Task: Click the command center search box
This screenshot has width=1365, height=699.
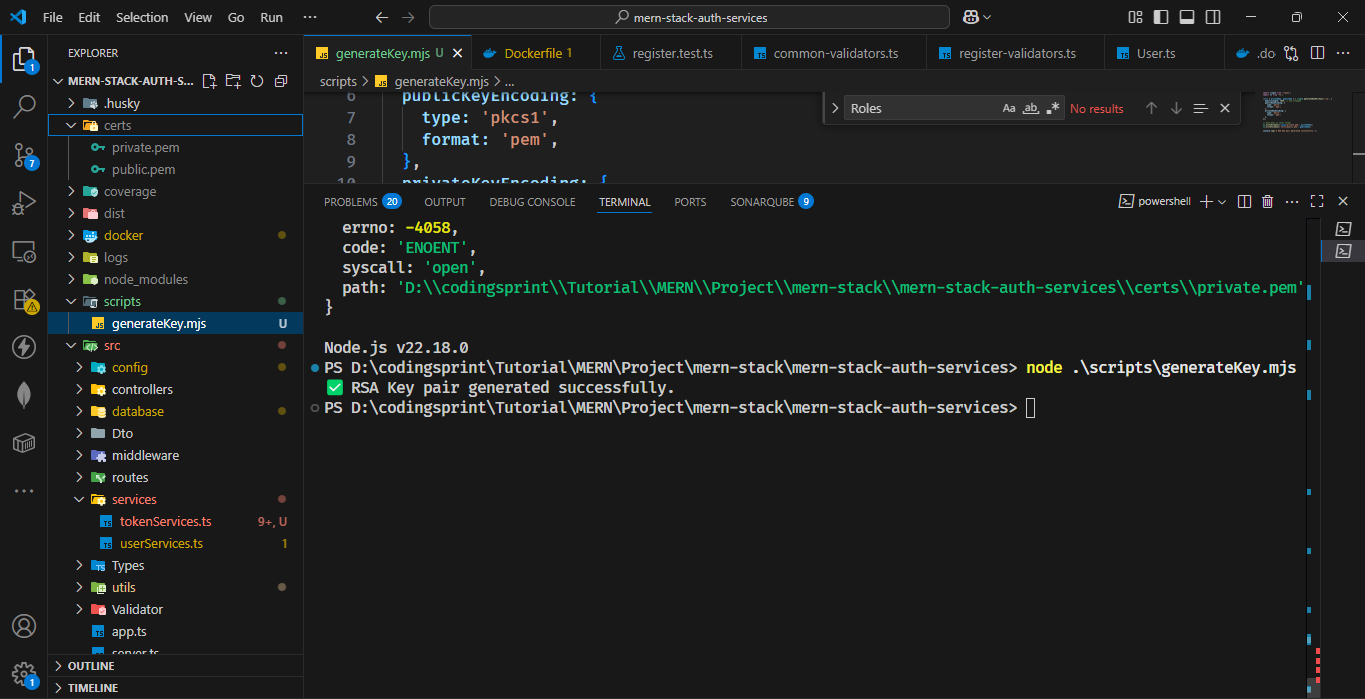Action: coord(689,17)
